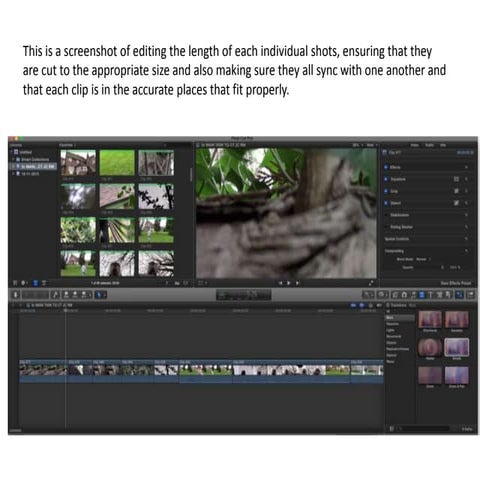This screenshot has height=480, width=480.
Task: Select the blue arrow Select tool
Action: (x=99, y=295)
